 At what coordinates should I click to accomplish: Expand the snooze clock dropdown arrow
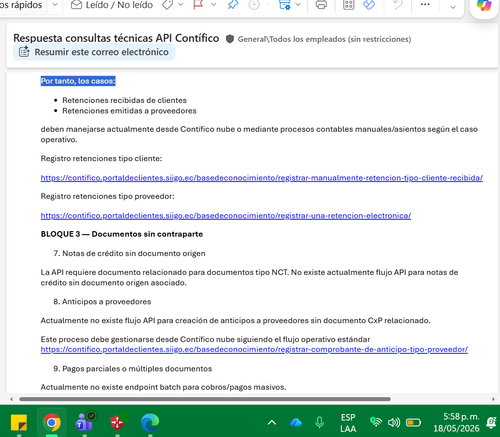(267, 5)
